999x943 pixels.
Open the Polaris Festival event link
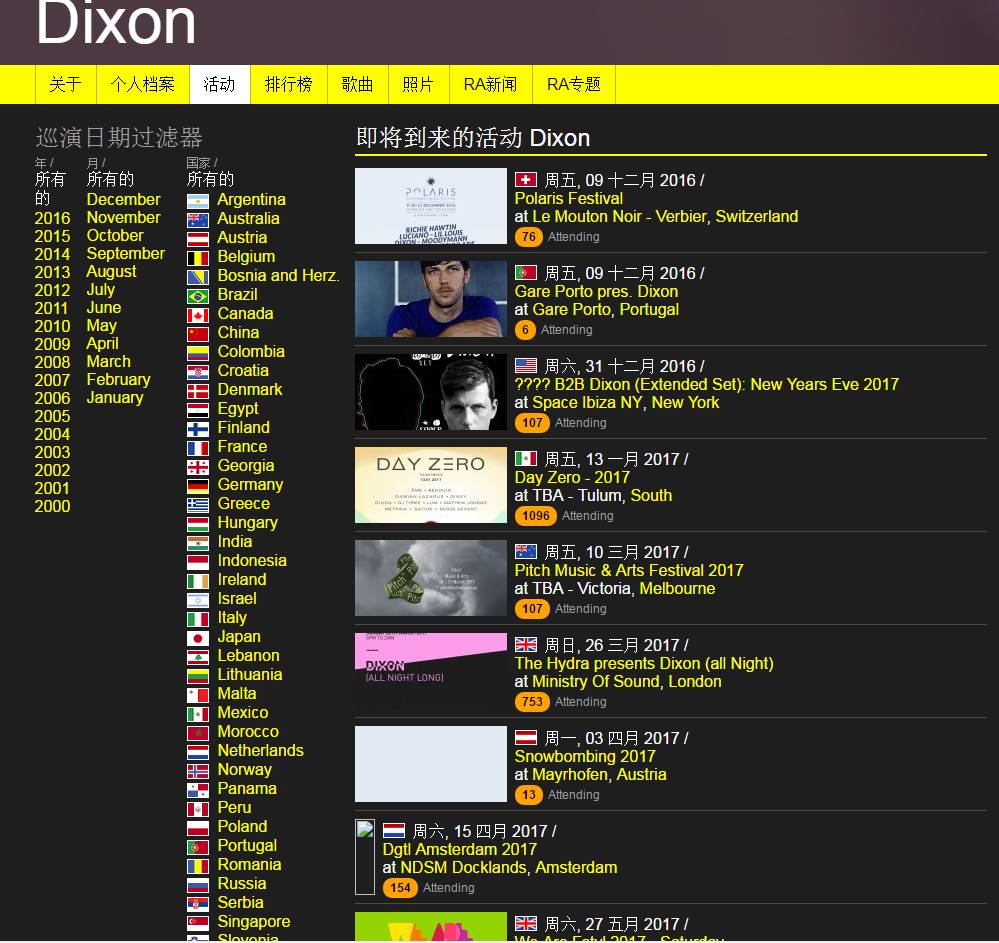[x=568, y=198]
